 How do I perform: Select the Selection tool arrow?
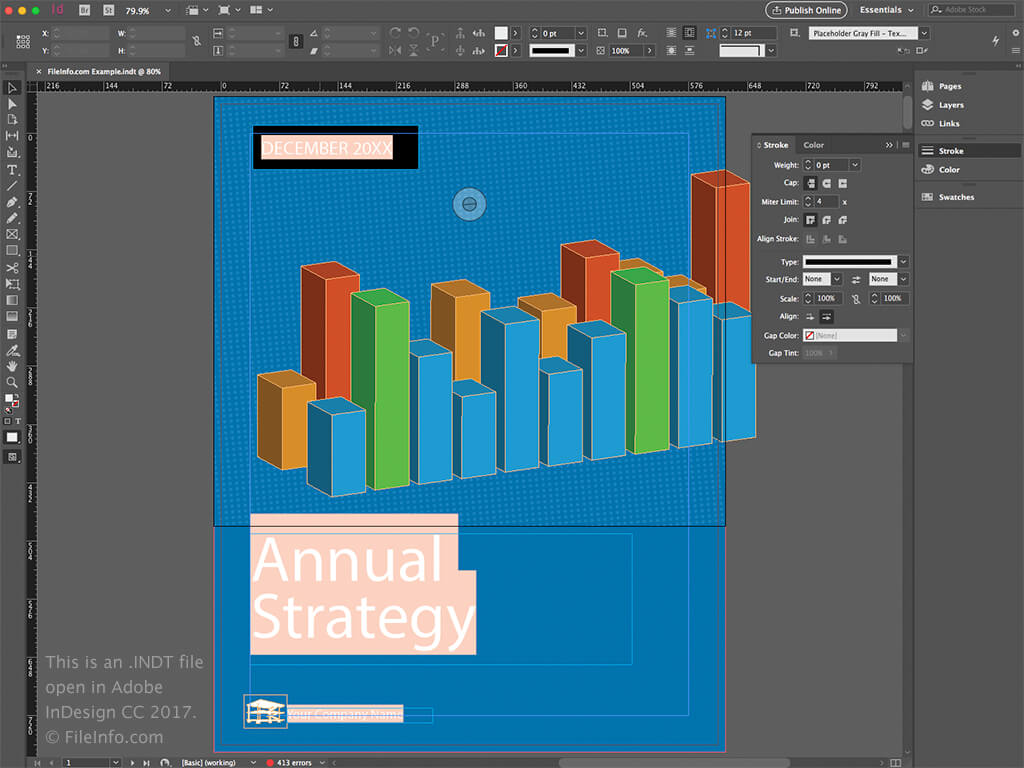click(12, 88)
